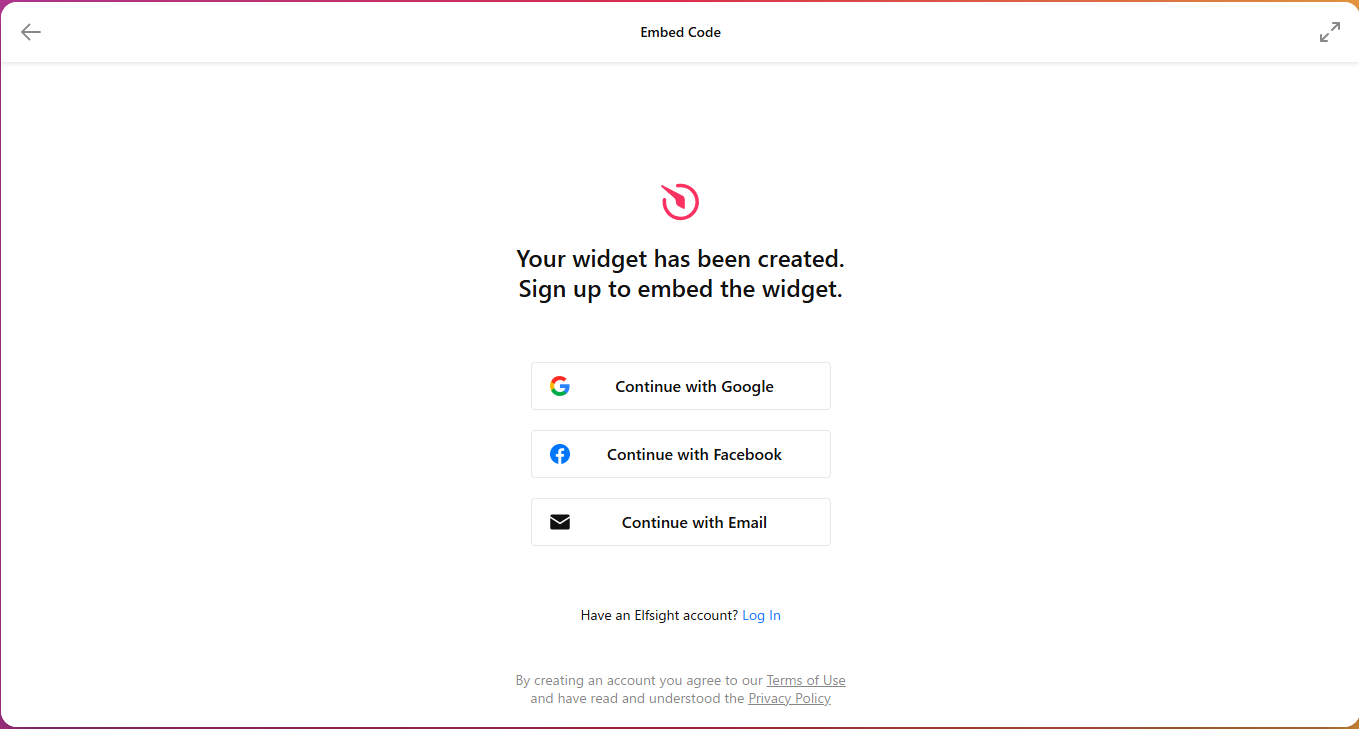Click the 'Sign up to embed the widget.' line
Image resolution: width=1359 pixels, height=729 pixels.
(681, 290)
